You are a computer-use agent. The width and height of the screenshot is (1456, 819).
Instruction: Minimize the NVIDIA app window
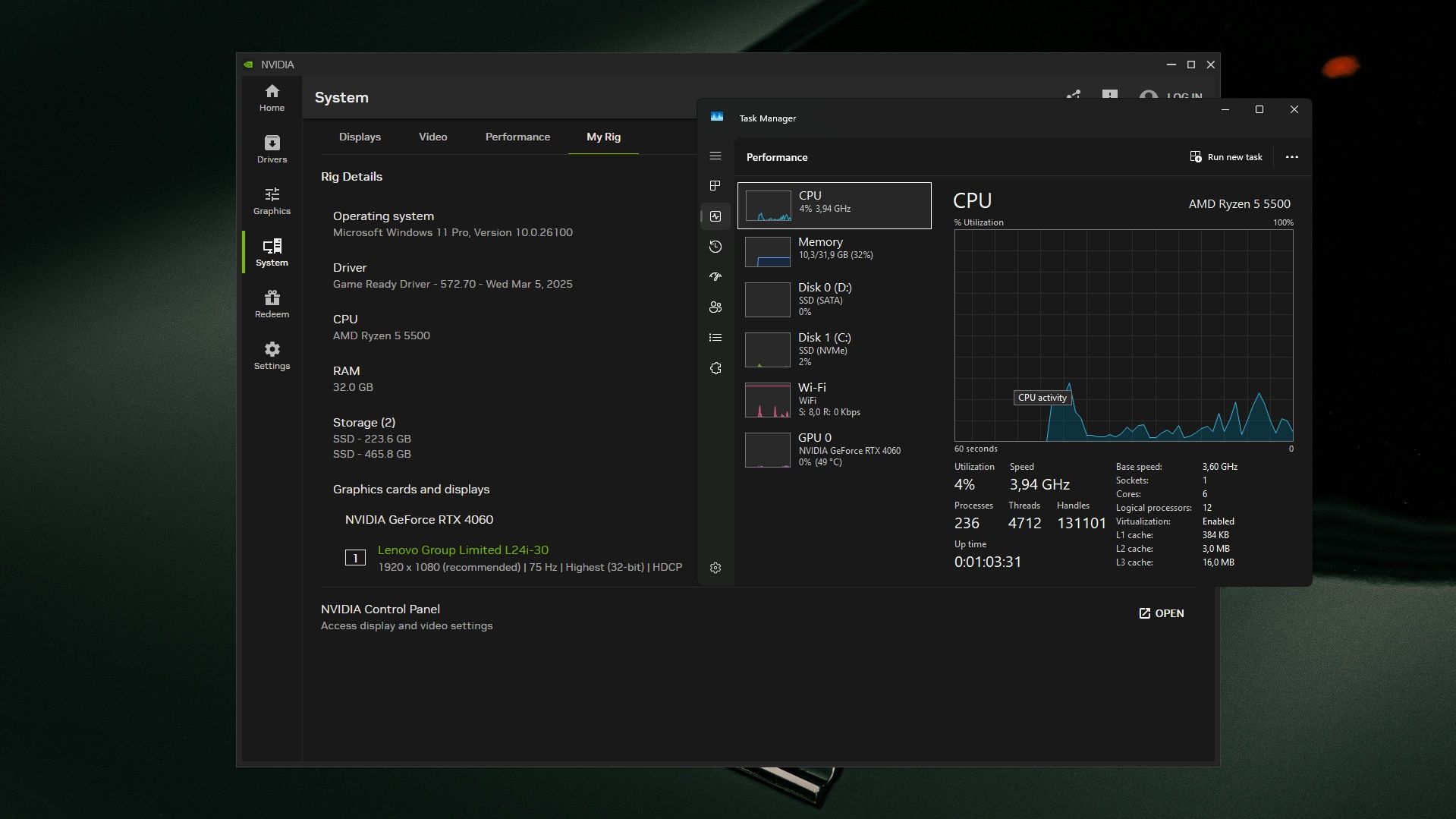[1171, 65]
